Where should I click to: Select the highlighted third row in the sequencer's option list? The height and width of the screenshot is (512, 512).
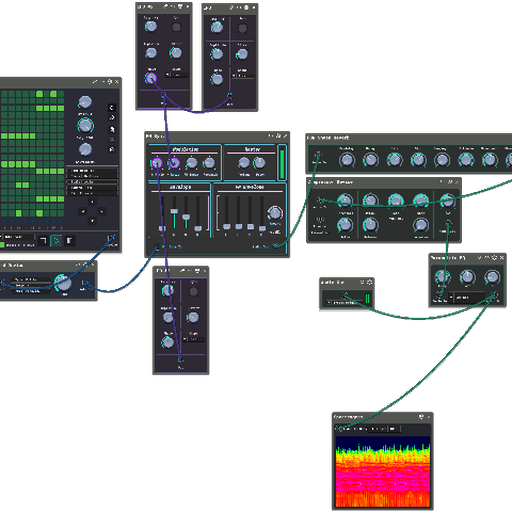tap(92, 182)
